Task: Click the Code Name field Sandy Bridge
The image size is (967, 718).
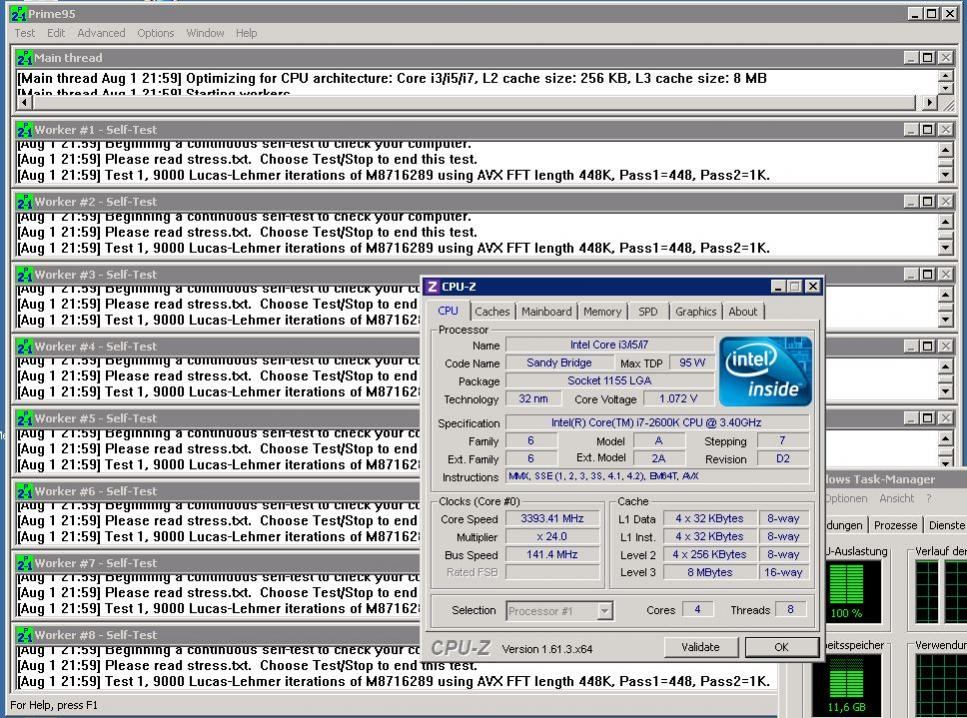Action: point(559,363)
